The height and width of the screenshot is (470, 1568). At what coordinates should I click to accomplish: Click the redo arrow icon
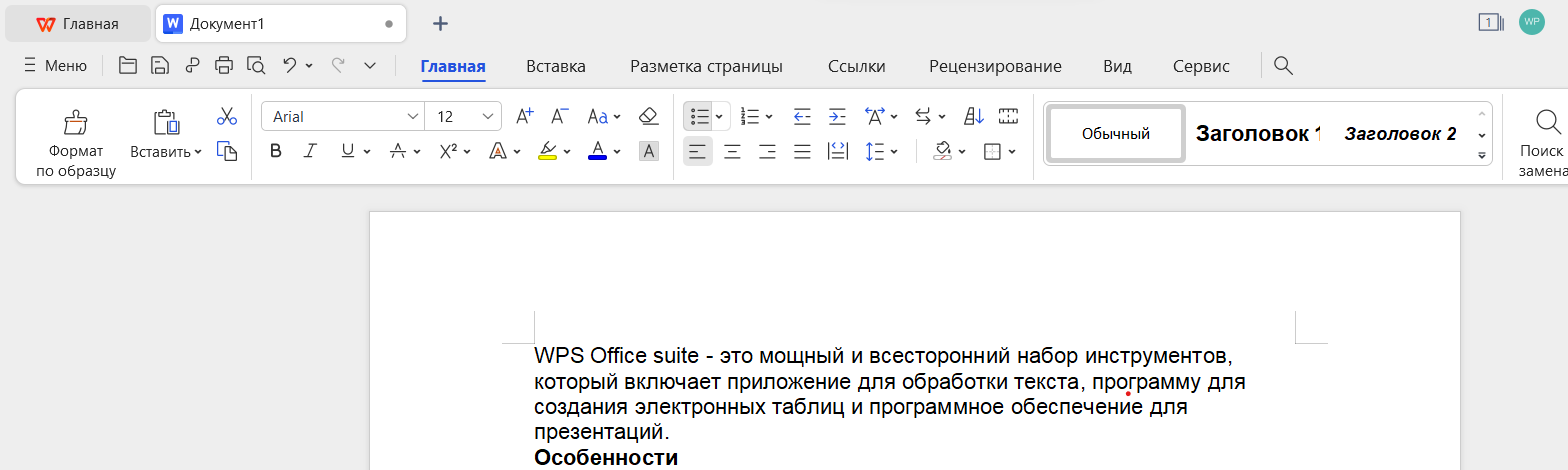(x=338, y=65)
